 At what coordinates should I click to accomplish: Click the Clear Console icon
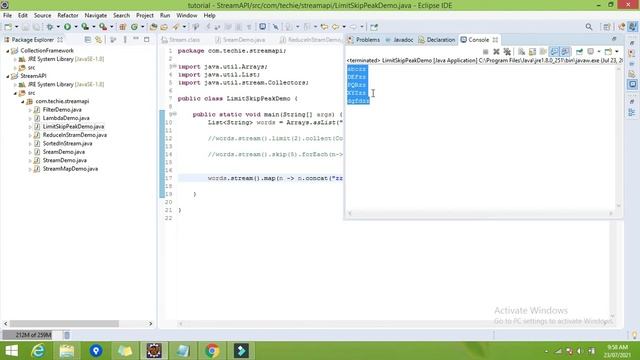coord(522,52)
